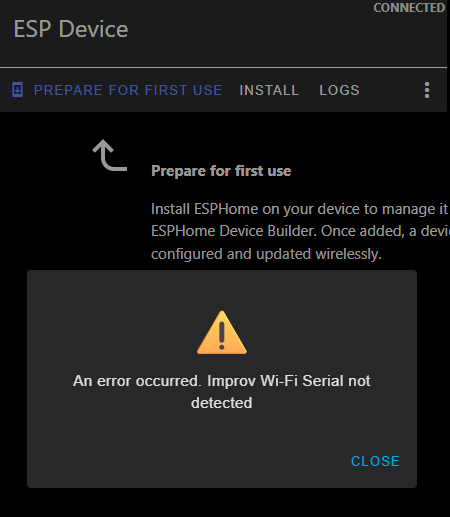Click the divider line under ESP Device
Viewport: 450px width, 517px height.
point(223,67)
